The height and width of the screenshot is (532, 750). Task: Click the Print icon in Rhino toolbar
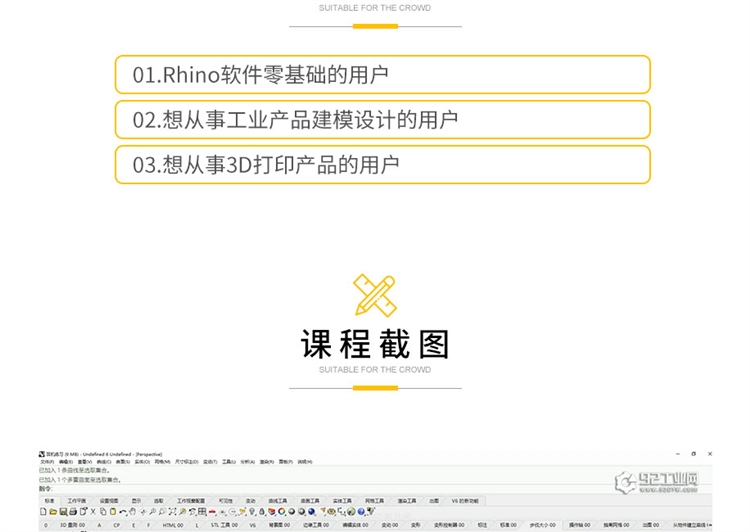click(x=73, y=511)
